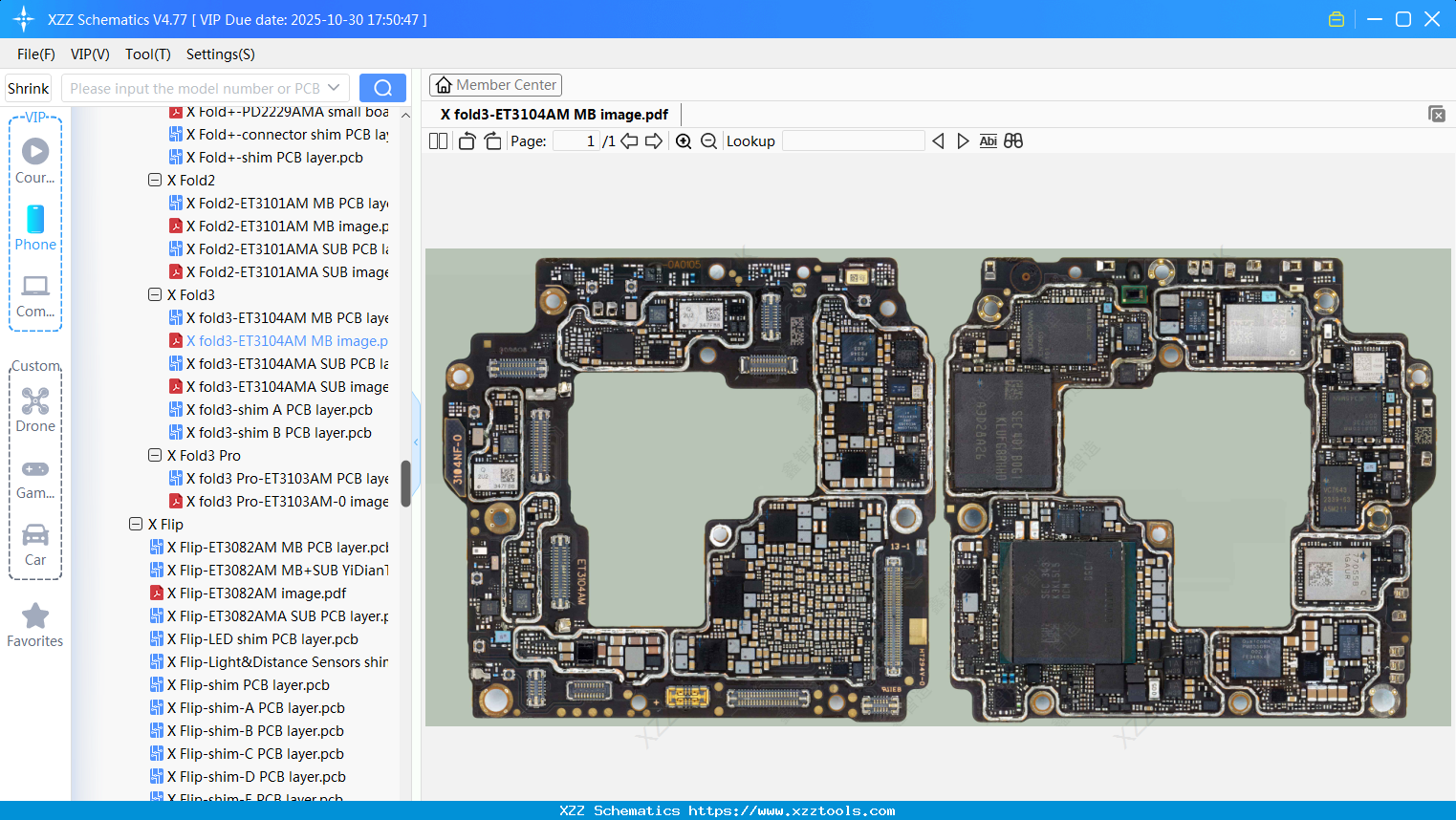Go to the next PDF page
The image size is (1456, 820).
tap(655, 140)
